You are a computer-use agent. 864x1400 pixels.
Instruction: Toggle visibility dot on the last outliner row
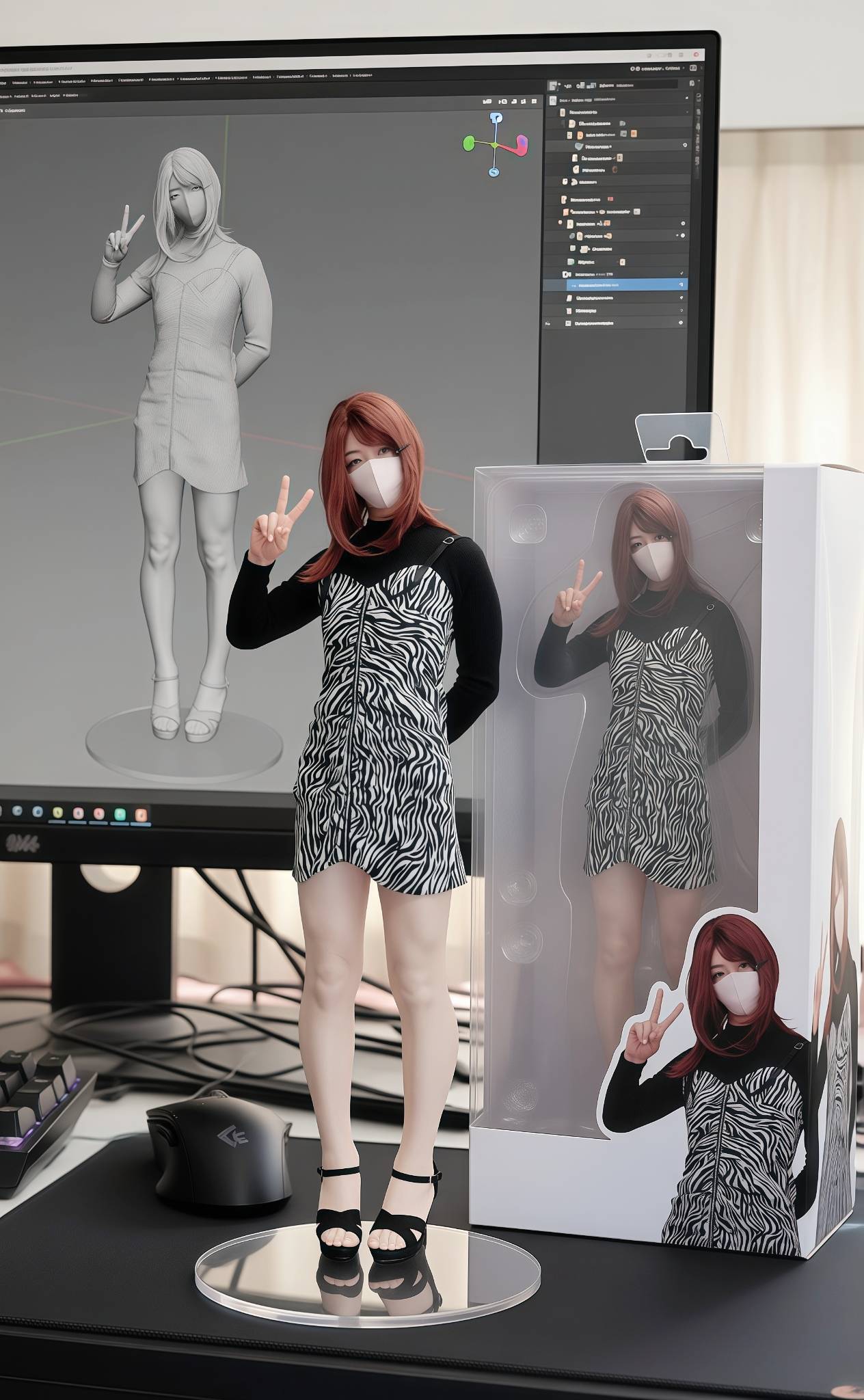tap(681, 323)
